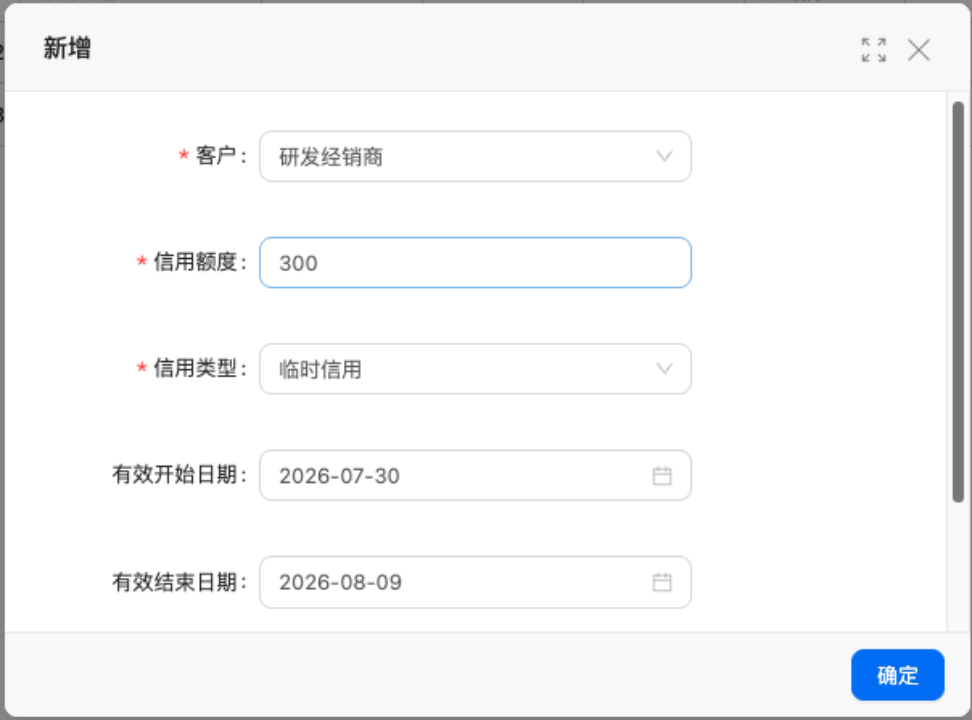Open the 客户 dropdown showing 研发经销商
Image resolution: width=972 pixels, height=720 pixels.
click(x=475, y=156)
